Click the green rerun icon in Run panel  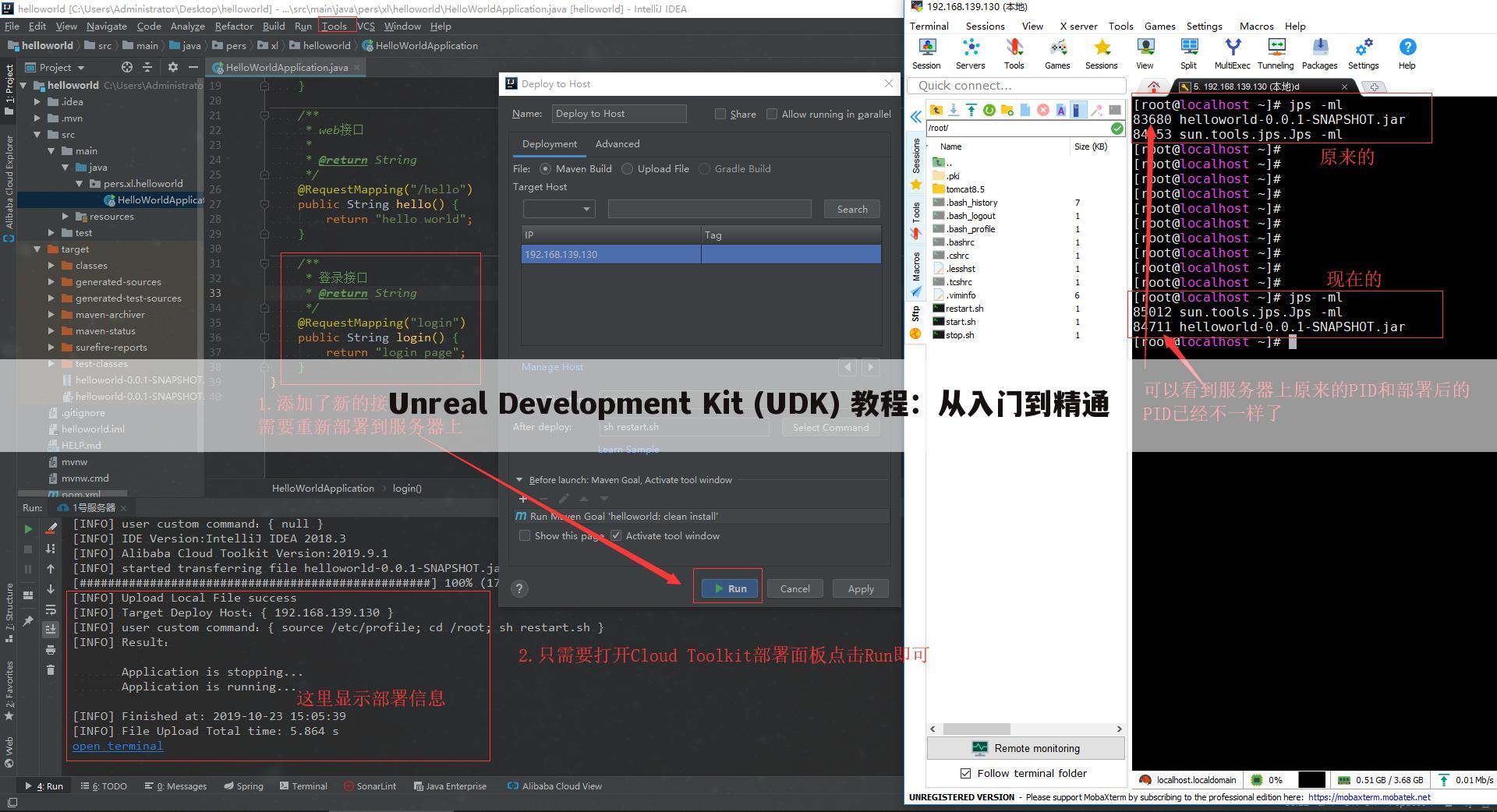28,528
